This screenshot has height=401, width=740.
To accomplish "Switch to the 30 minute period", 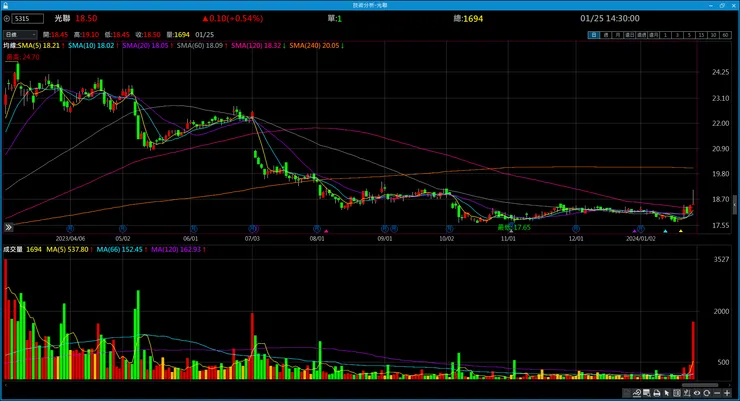I will point(713,35).
